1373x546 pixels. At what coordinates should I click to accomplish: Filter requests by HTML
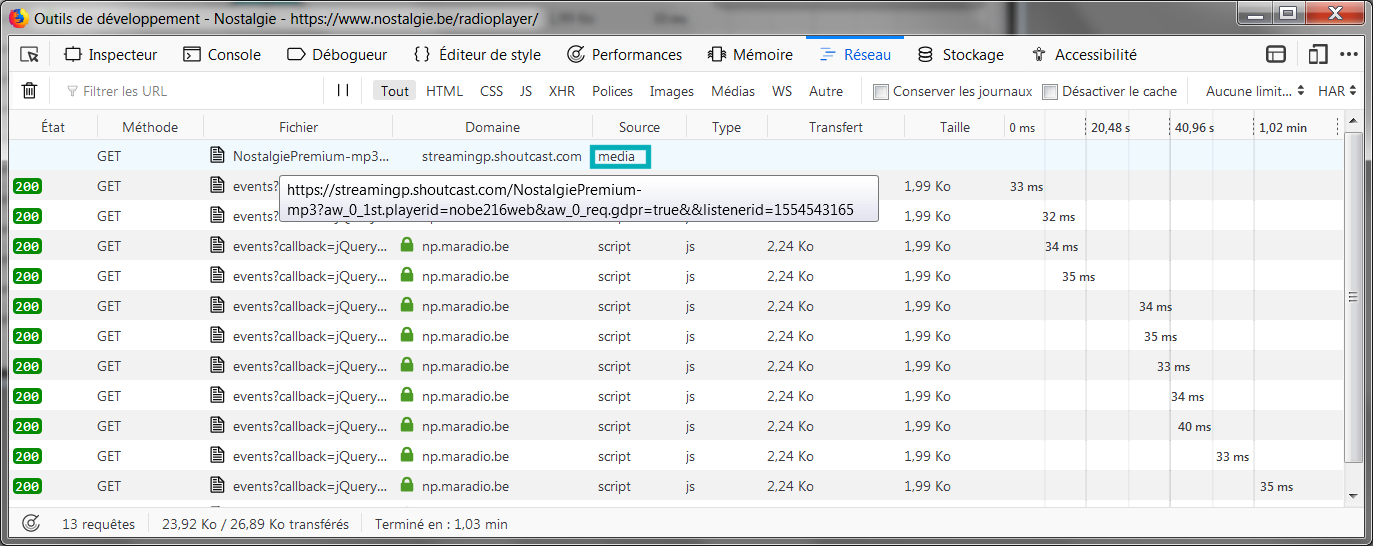445,91
